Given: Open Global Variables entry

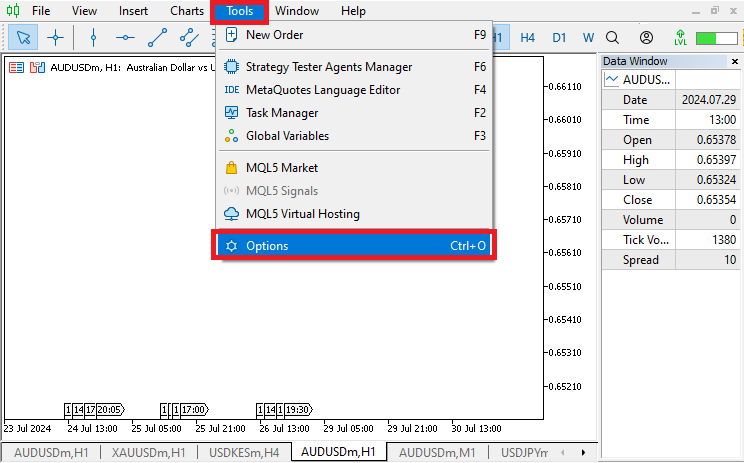Looking at the screenshot, I should pyautogui.click(x=353, y=136).
